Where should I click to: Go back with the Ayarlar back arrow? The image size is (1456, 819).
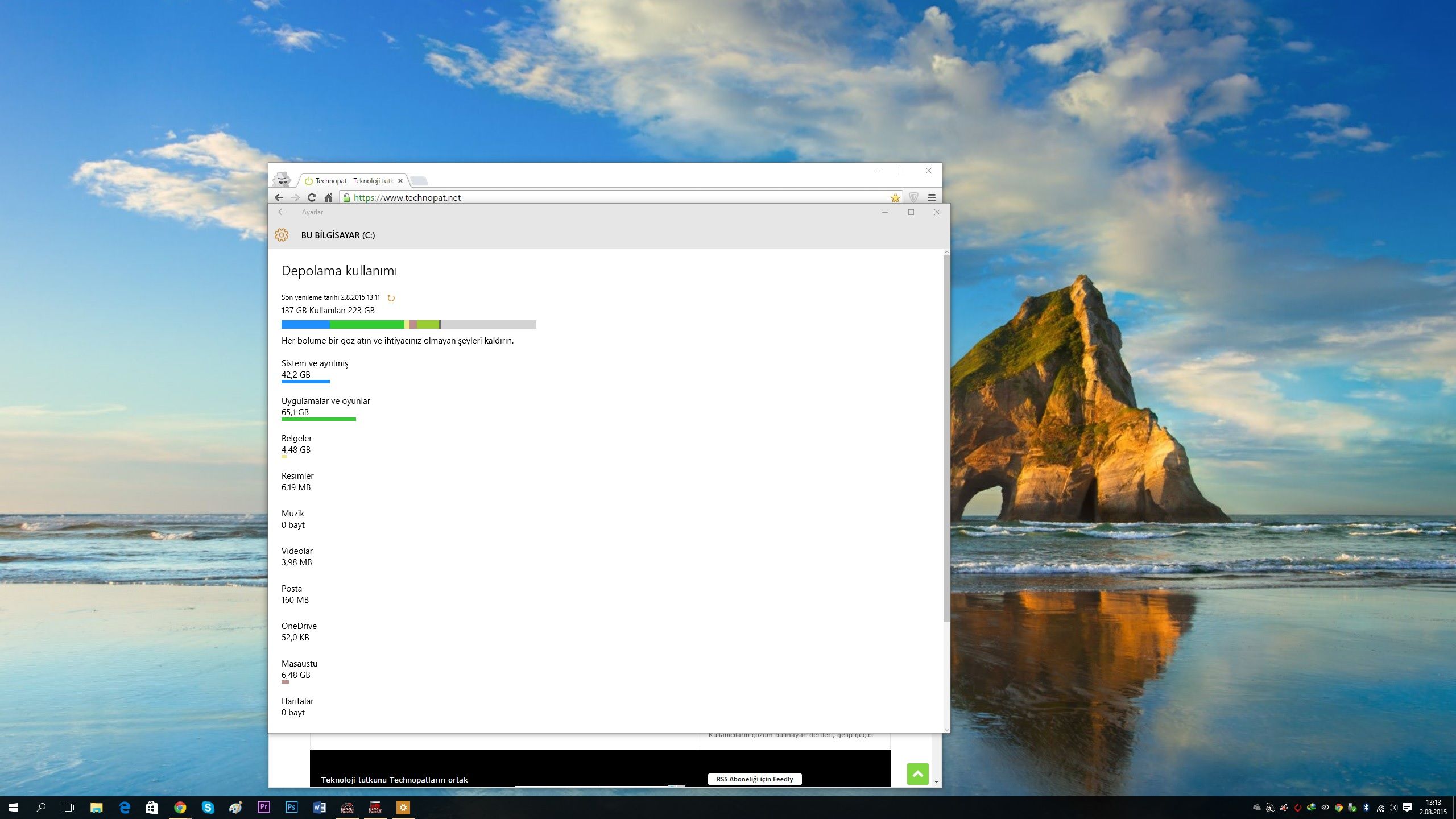(282, 212)
